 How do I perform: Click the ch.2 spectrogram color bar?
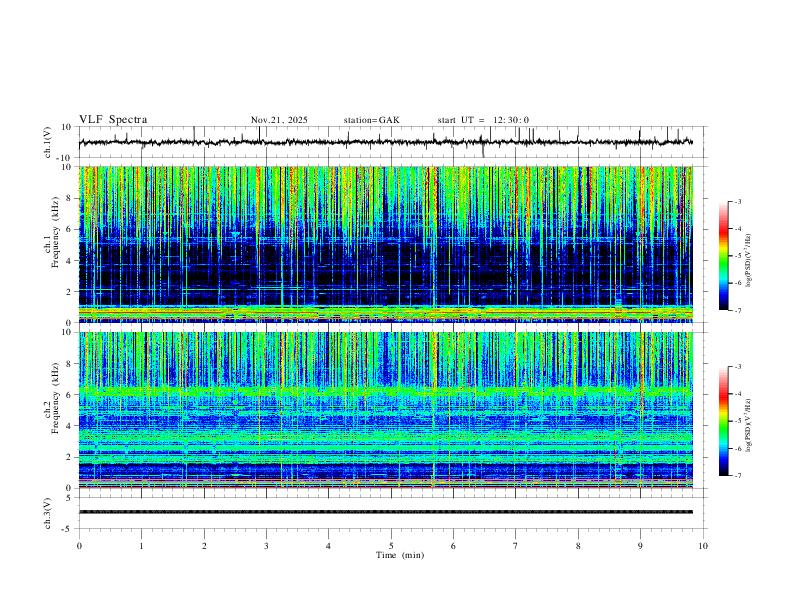point(724,421)
